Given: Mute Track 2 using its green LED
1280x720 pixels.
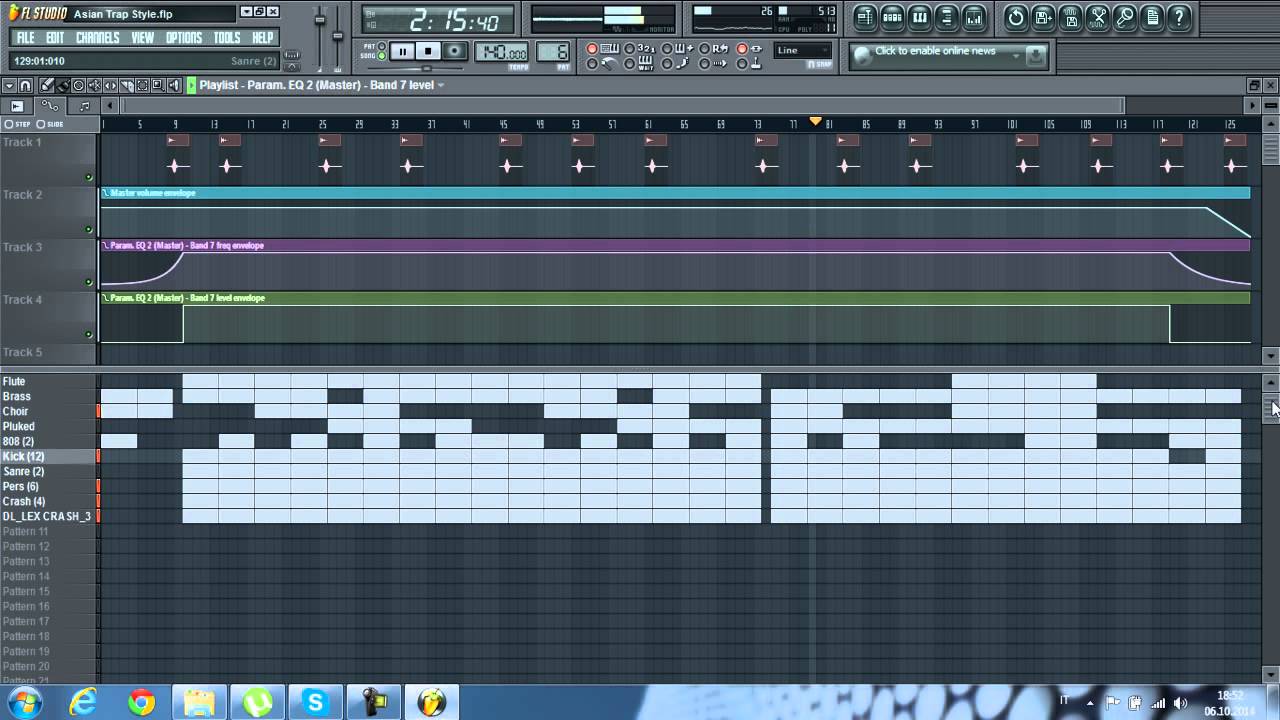Looking at the screenshot, I should click(x=89, y=230).
